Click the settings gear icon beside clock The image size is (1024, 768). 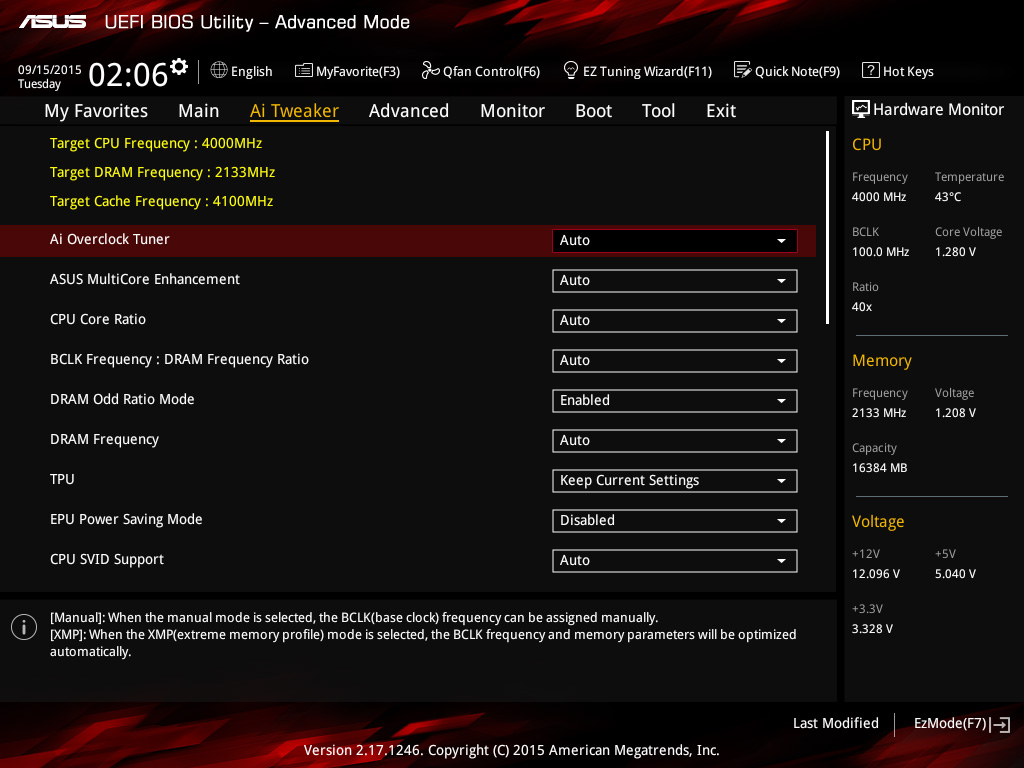[179, 67]
